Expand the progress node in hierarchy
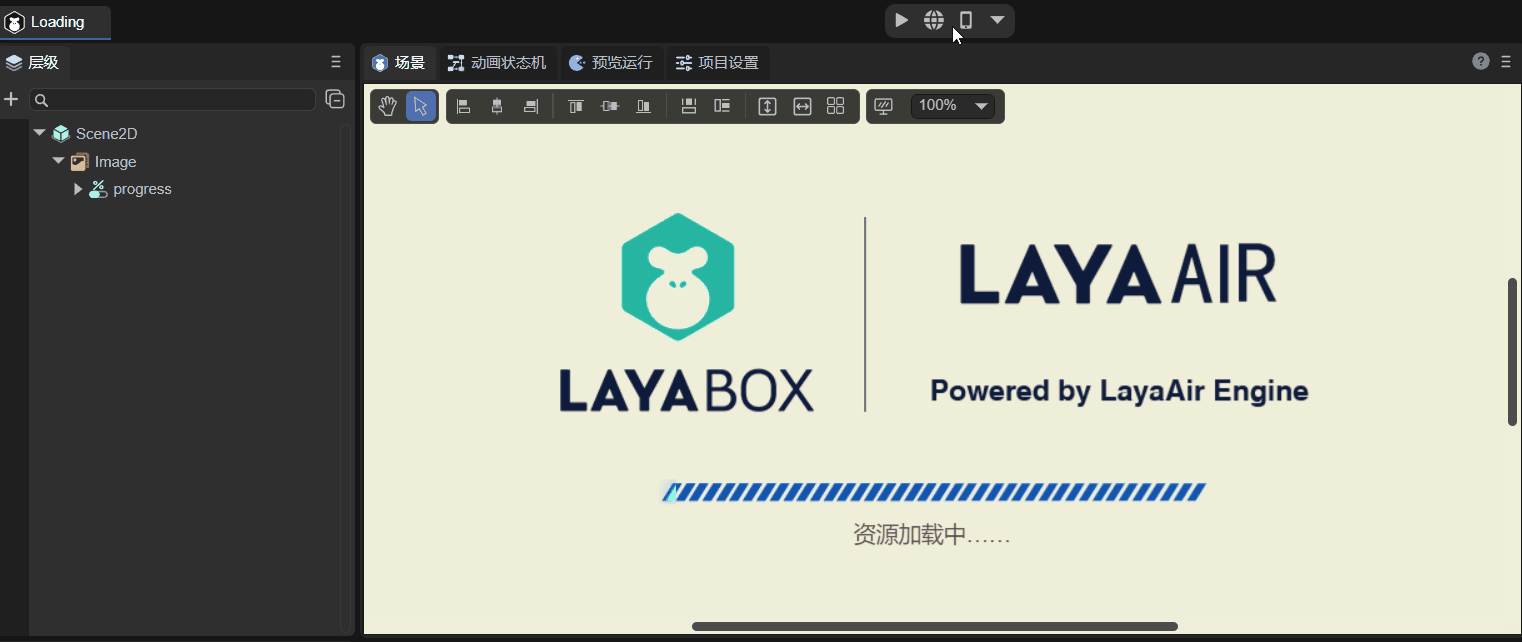The height and width of the screenshot is (642, 1522). [78, 189]
